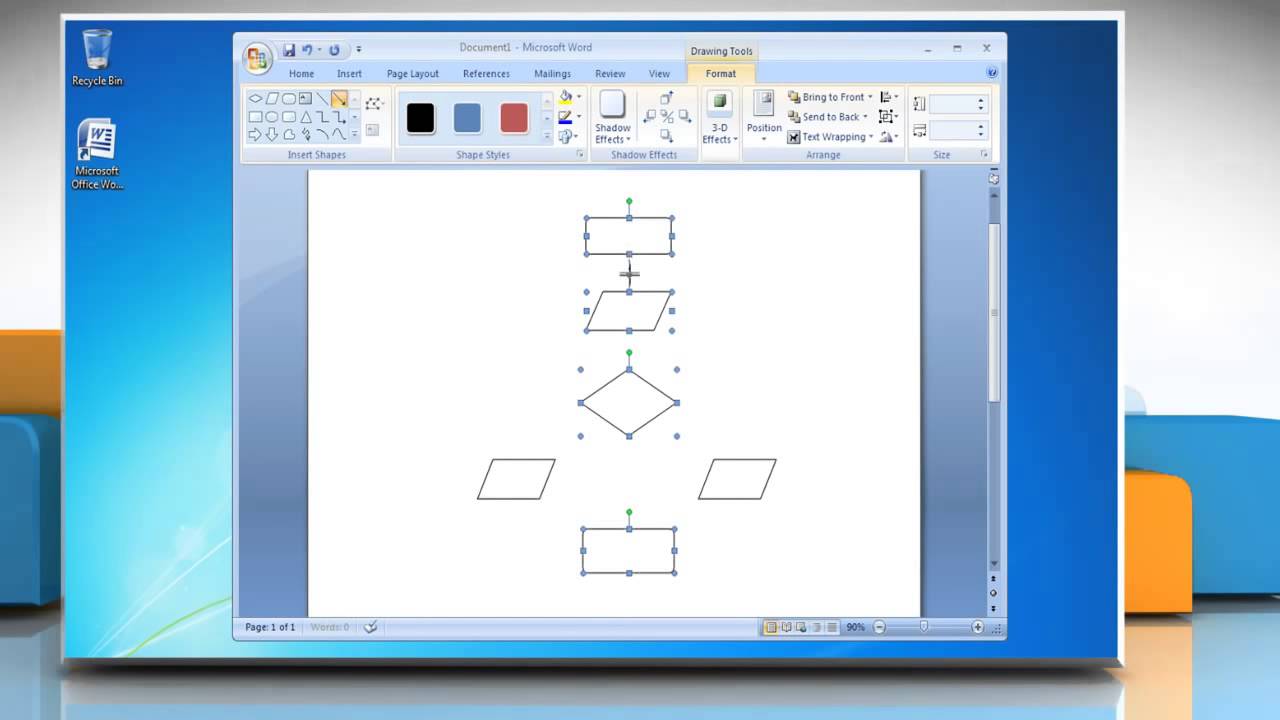The width and height of the screenshot is (1280, 720).
Task: Customize Quick Access Toolbar dropdown
Action: (x=359, y=50)
